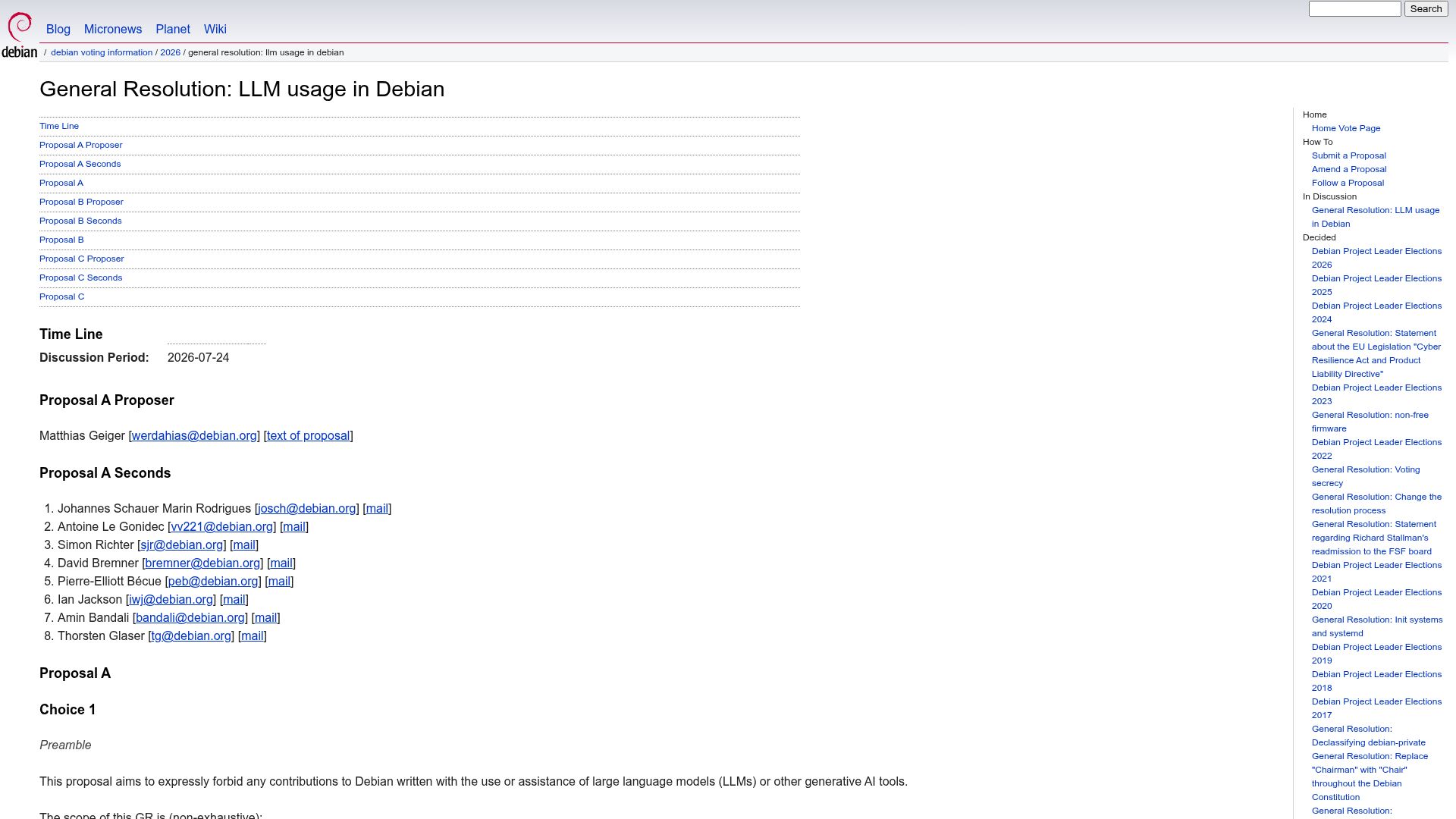Open Debian Project Leader Elections 2025
This screenshot has width=1456, height=819.
[1376, 285]
